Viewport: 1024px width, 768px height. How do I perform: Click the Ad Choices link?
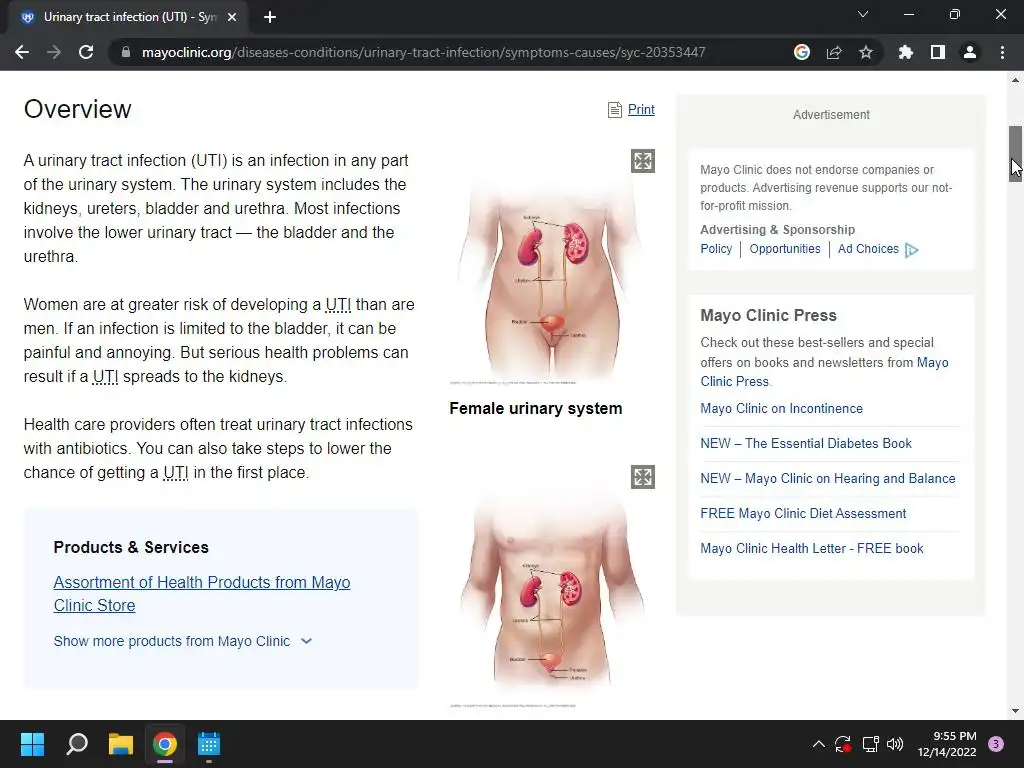(868, 249)
